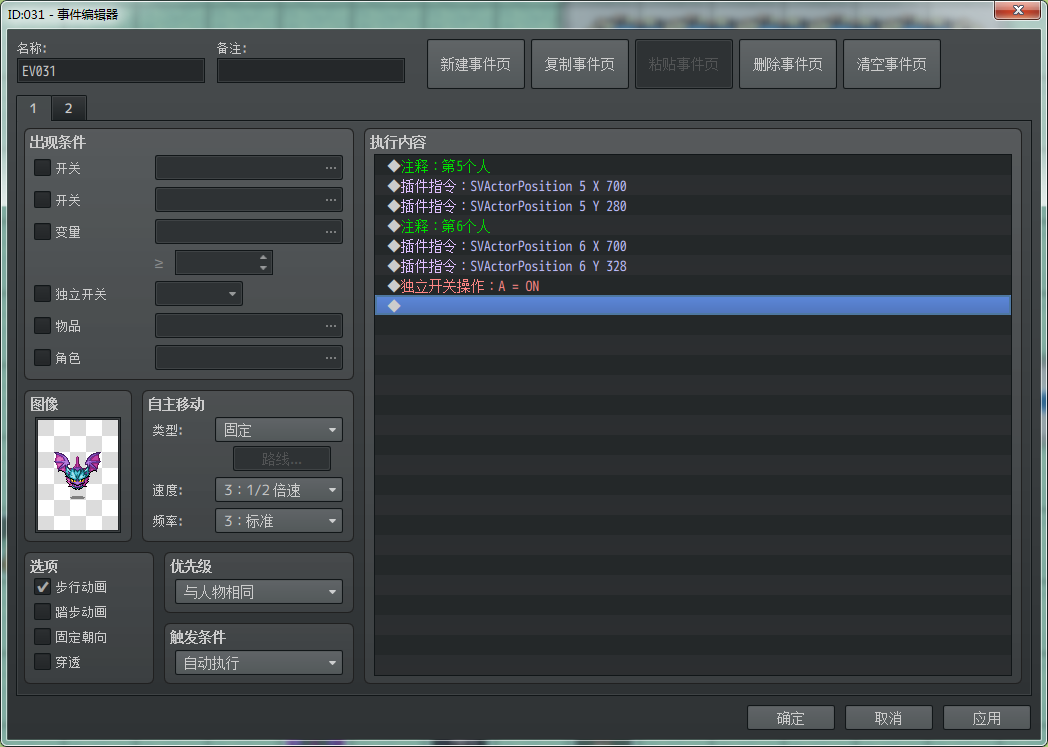Click the 清空事件页 button
This screenshot has height=747, width=1048.
coord(892,64)
